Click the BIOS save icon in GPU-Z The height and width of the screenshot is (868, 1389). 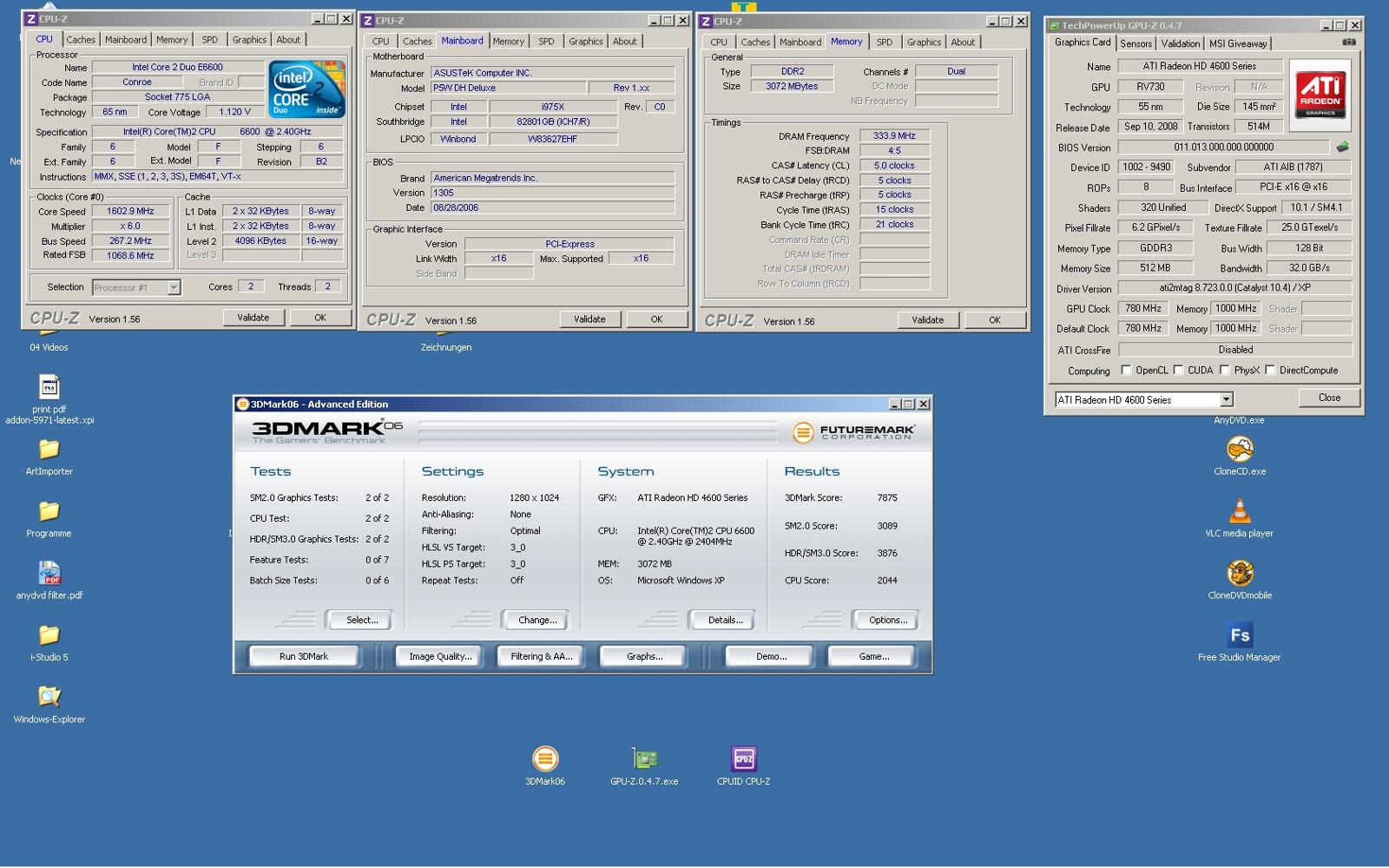pos(1342,147)
